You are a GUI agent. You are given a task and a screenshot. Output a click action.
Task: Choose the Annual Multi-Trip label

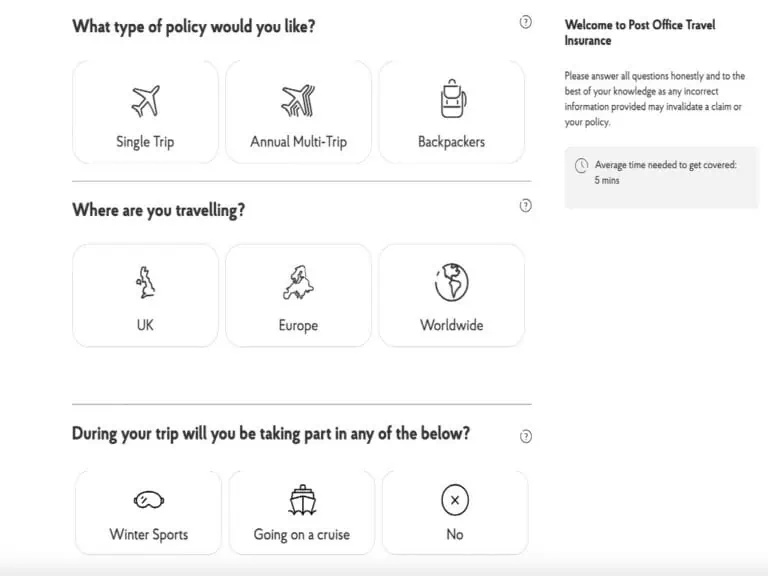point(298,142)
